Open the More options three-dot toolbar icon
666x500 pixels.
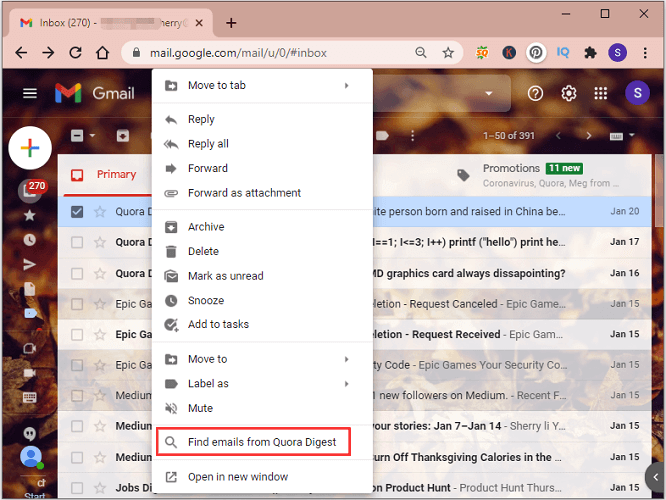412,136
